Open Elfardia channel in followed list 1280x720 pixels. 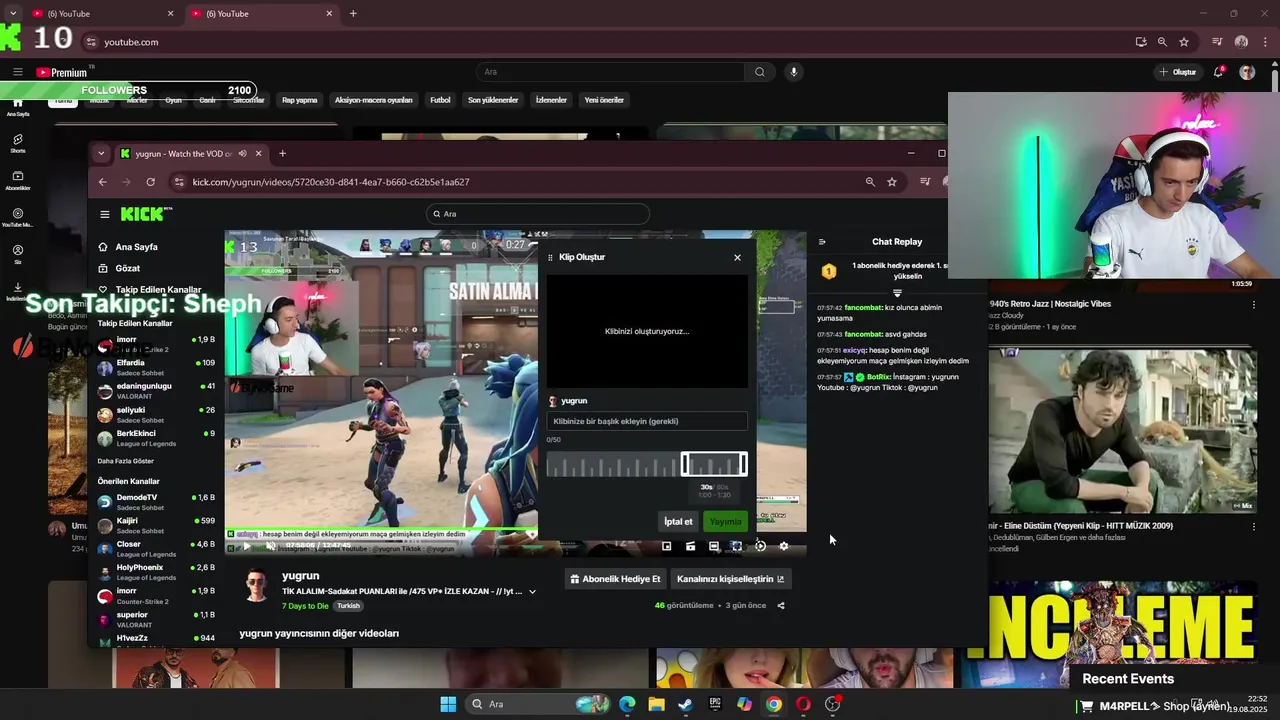(157, 367)
